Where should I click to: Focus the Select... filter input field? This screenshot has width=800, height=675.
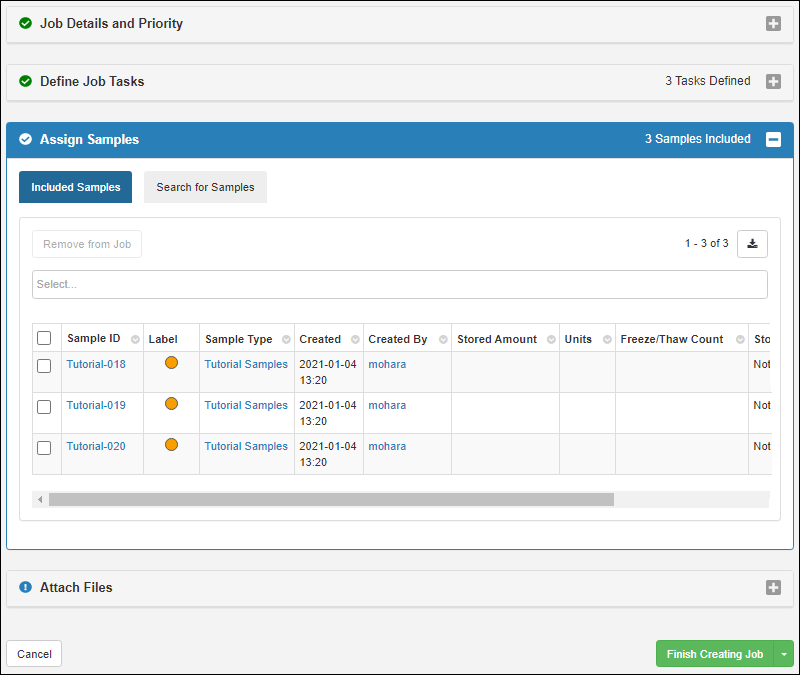click(400, 285)
